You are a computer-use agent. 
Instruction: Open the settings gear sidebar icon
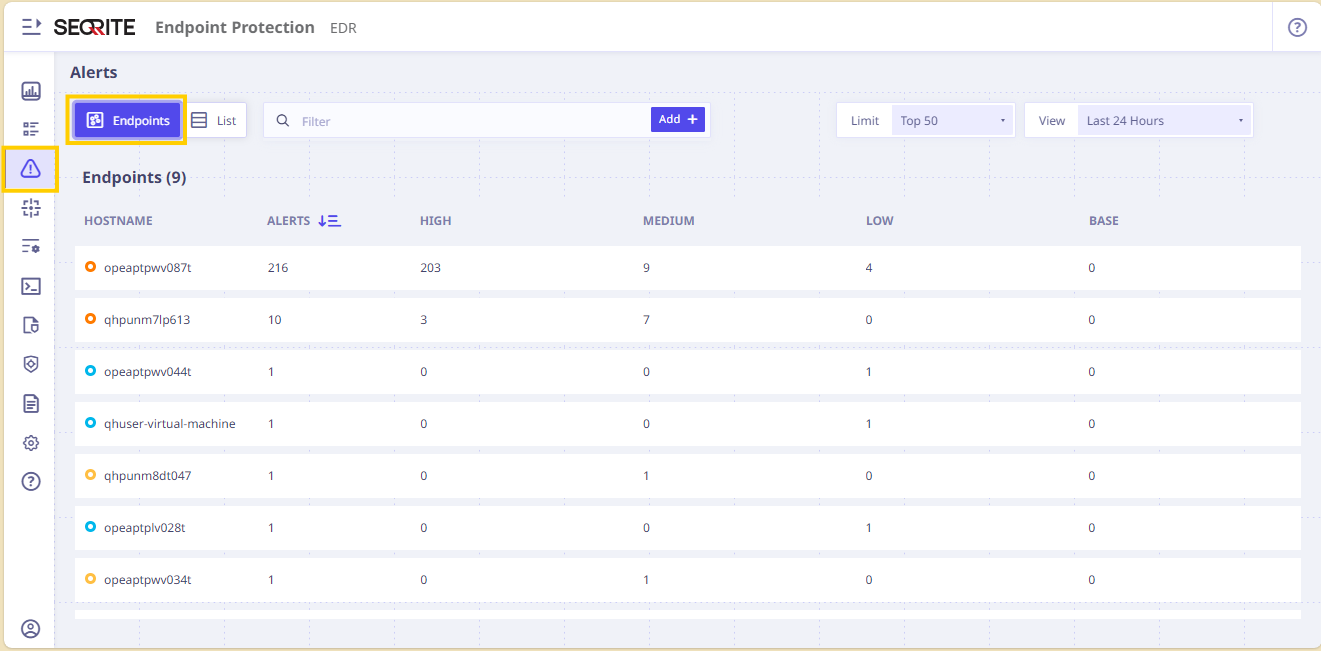pyautogui.click(x=31, y=442)
